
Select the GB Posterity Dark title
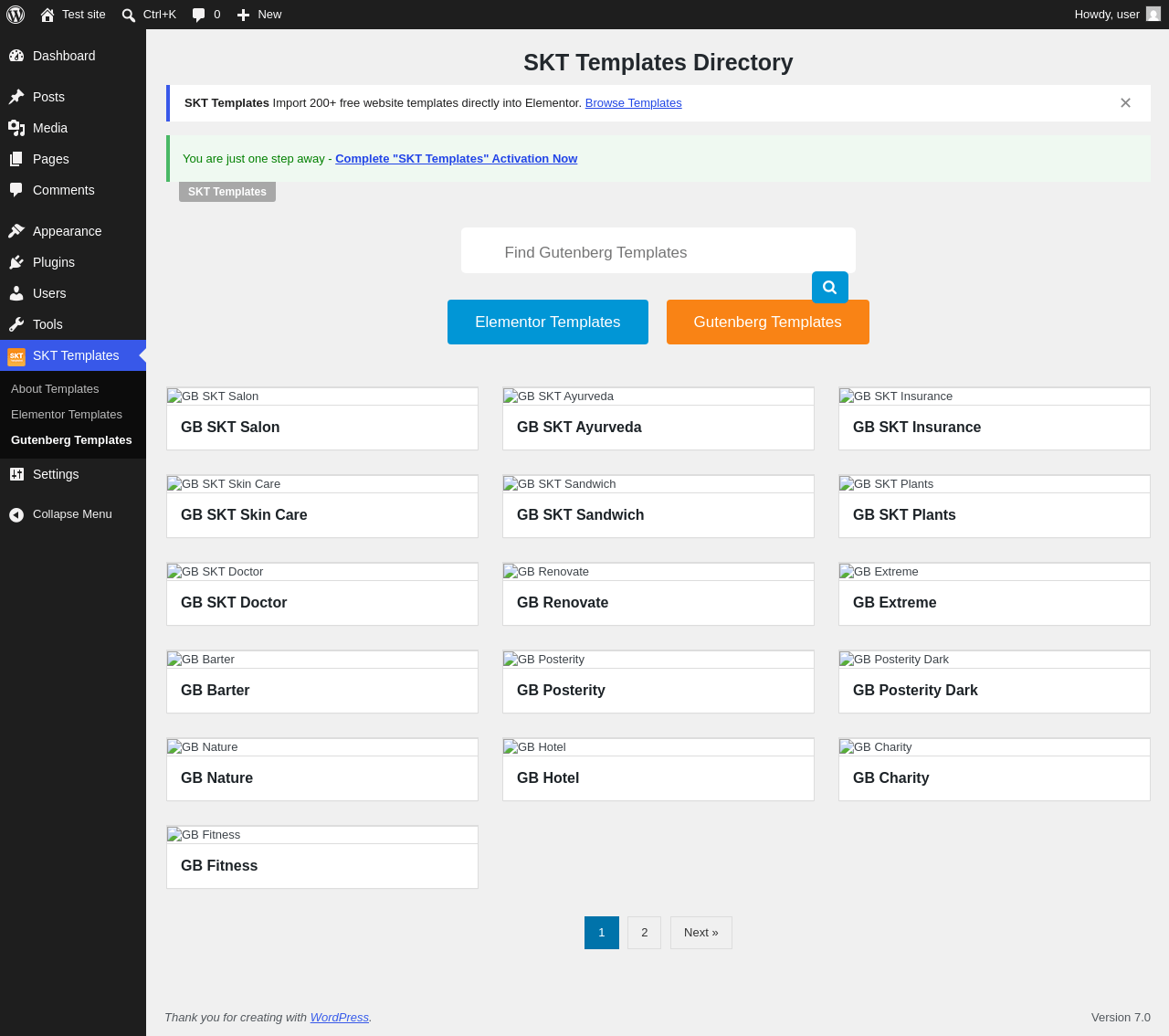915,691
